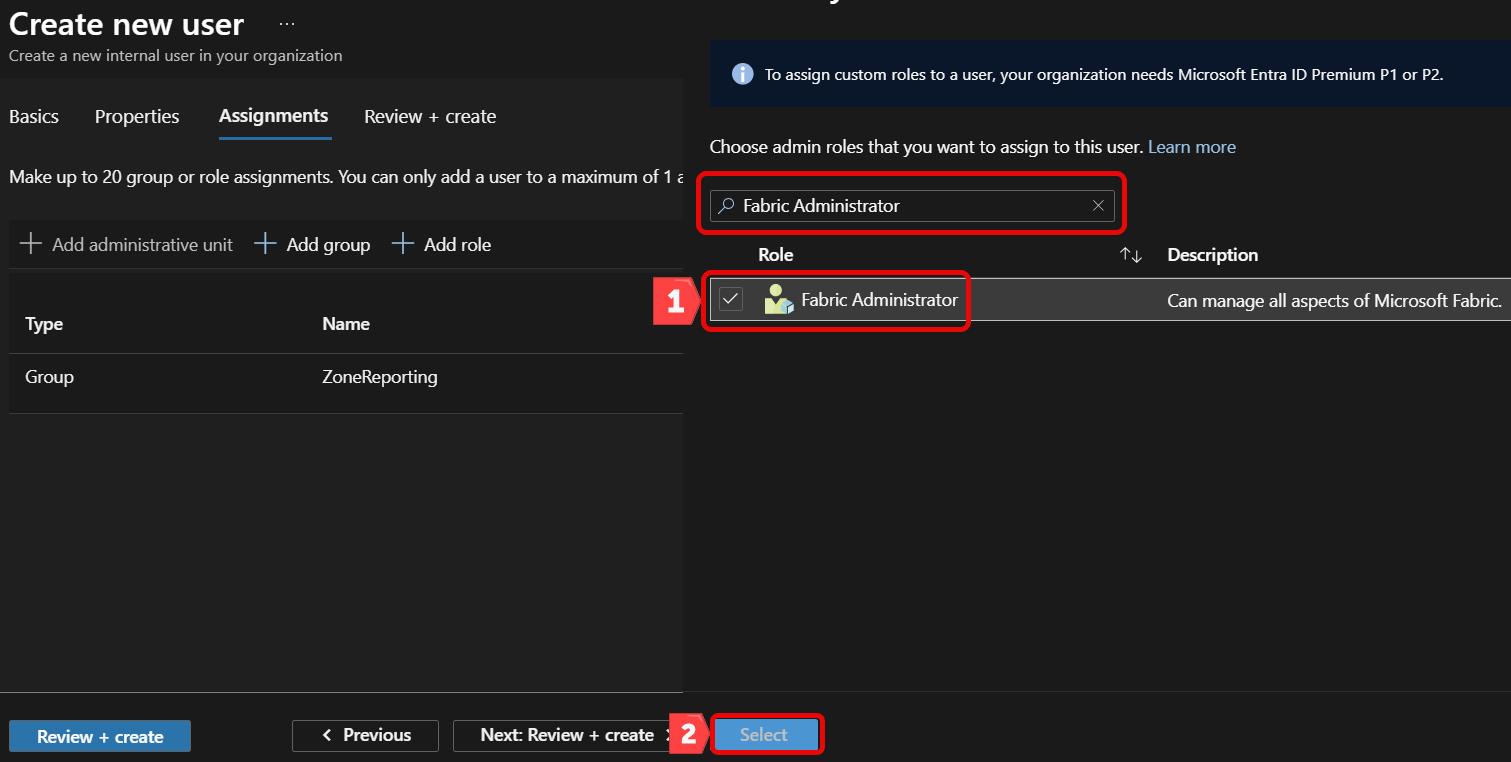Click the Fabric Administrator role name
Viewport: 1511px width, 762px height.
(x=880, y=299)
